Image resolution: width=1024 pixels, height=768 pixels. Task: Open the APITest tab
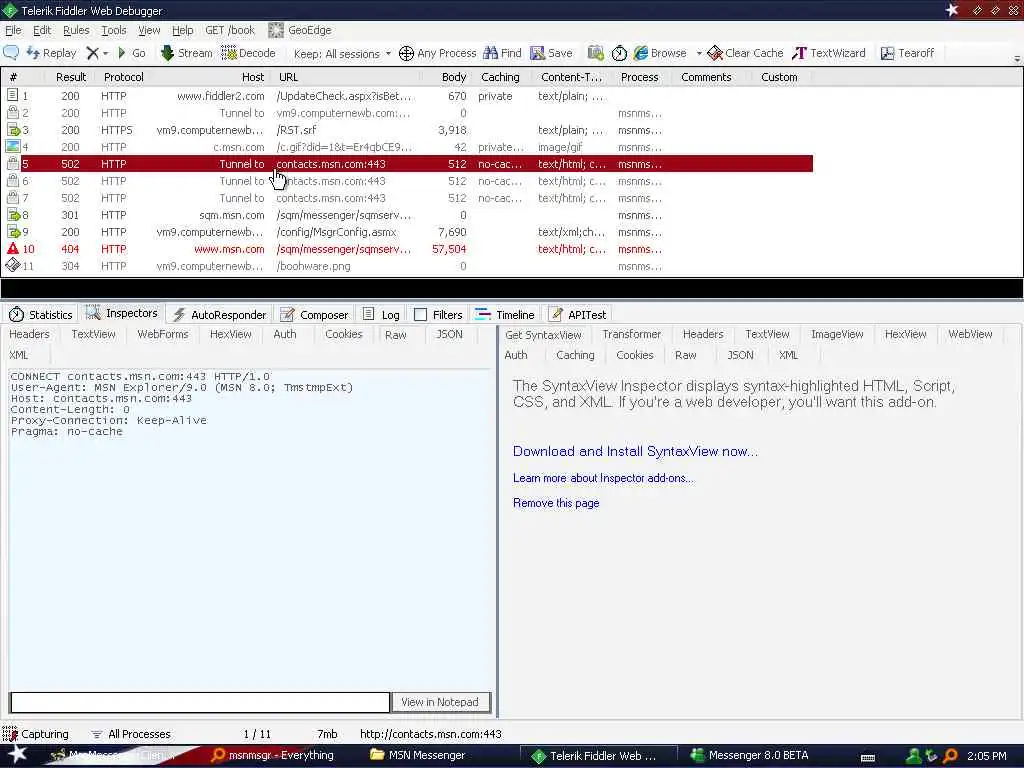coord(577,315)
